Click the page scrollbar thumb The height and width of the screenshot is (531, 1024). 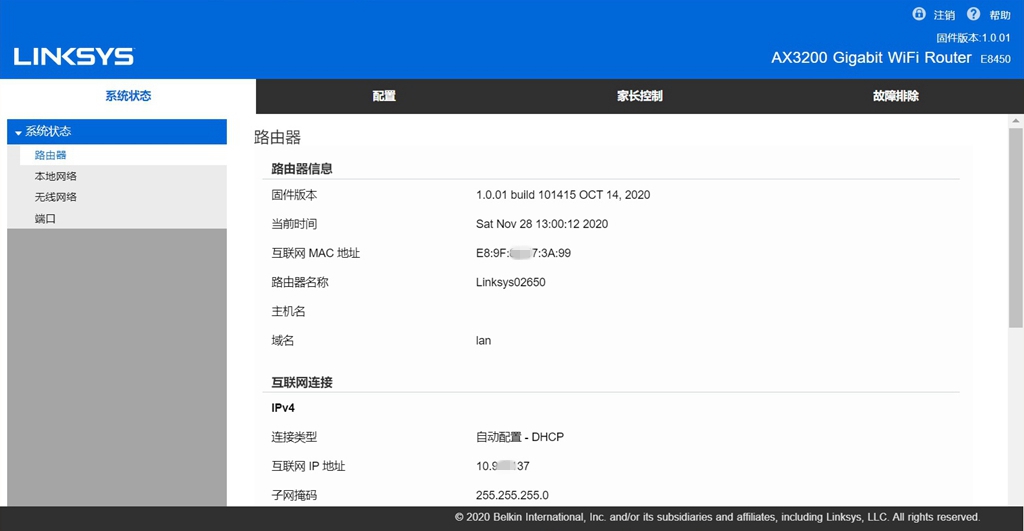coord(1016,227)
